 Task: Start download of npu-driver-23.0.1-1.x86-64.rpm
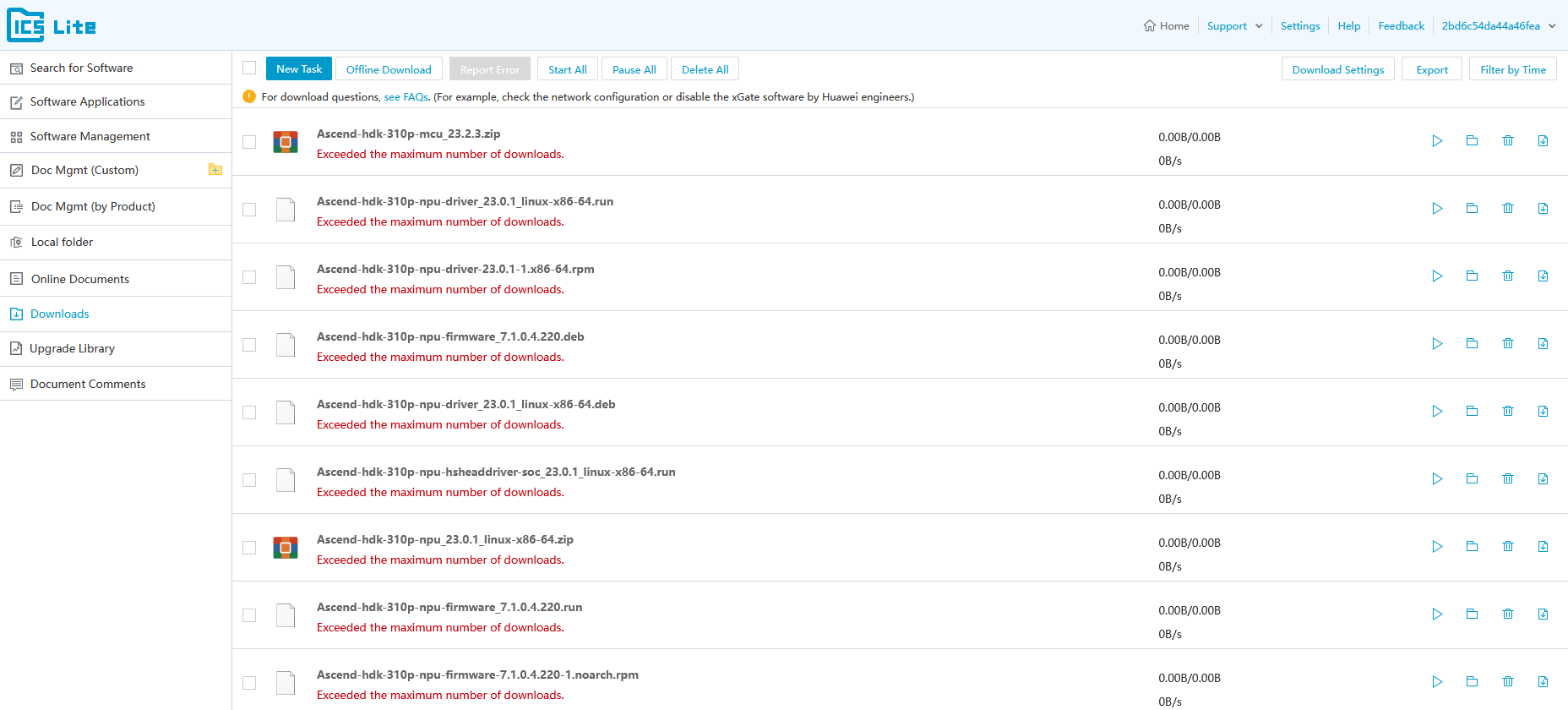(1437, 276)
